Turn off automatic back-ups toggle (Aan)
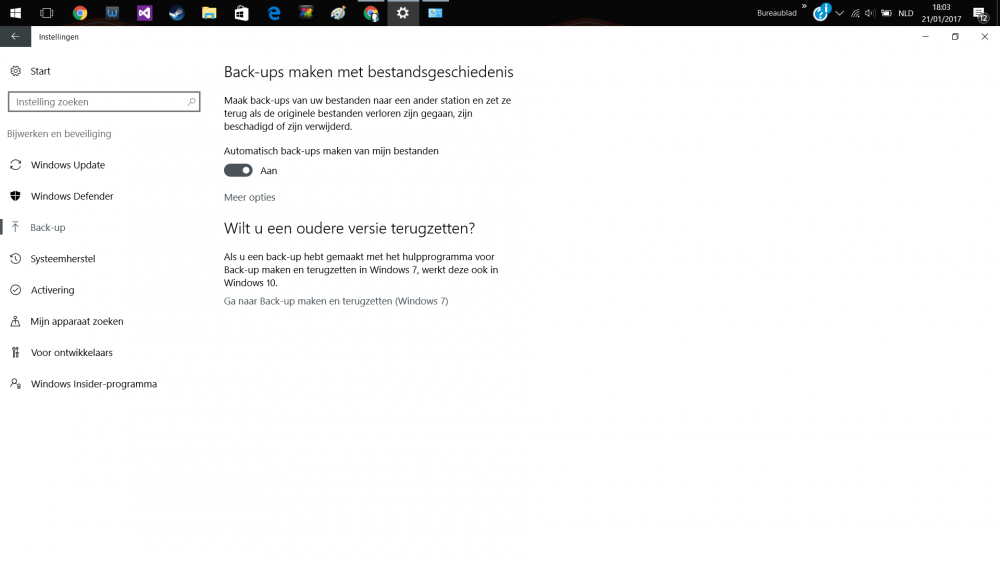Image resolution: width=1000 pixels, height=563 pixels. click(238, 170)
